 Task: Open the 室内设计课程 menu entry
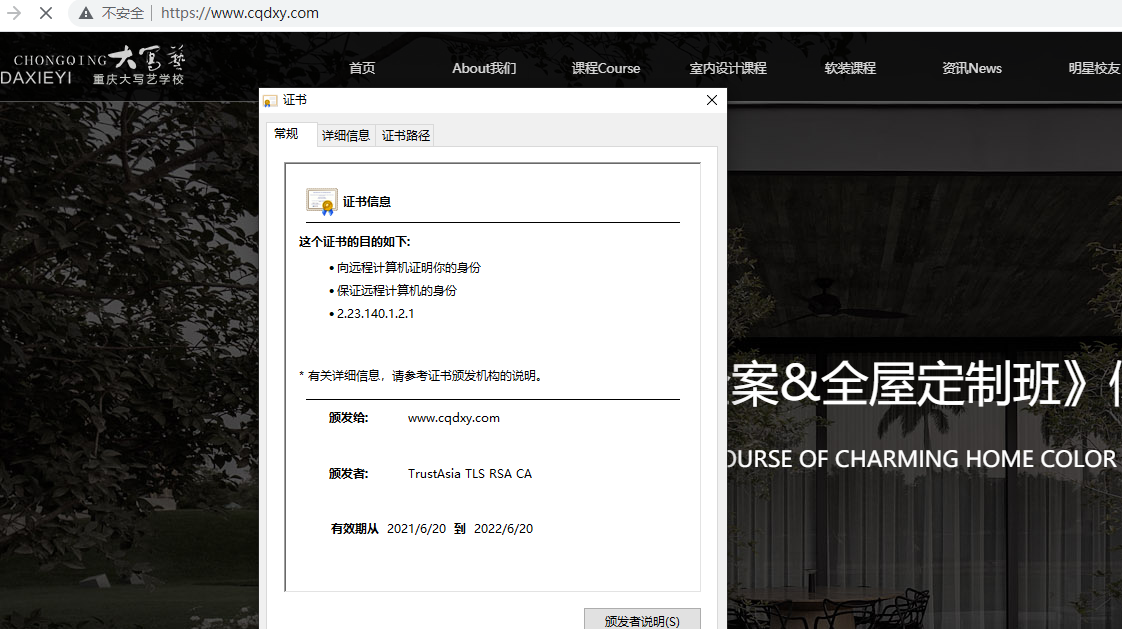pos(728,68)
